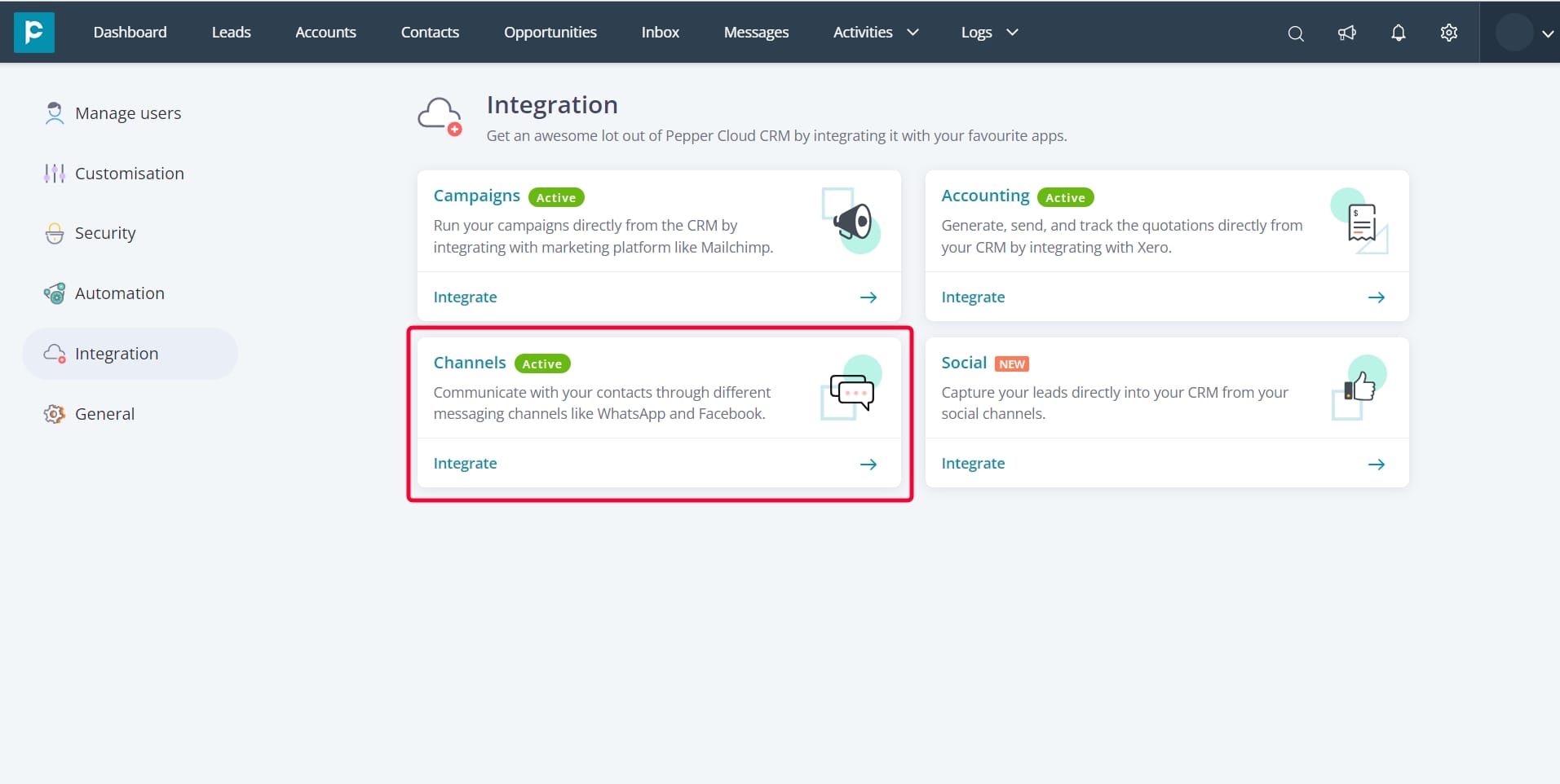Screen dimensions: 1560x784
Task: Select Manage users in sidebar
Action: click(129, 113)
